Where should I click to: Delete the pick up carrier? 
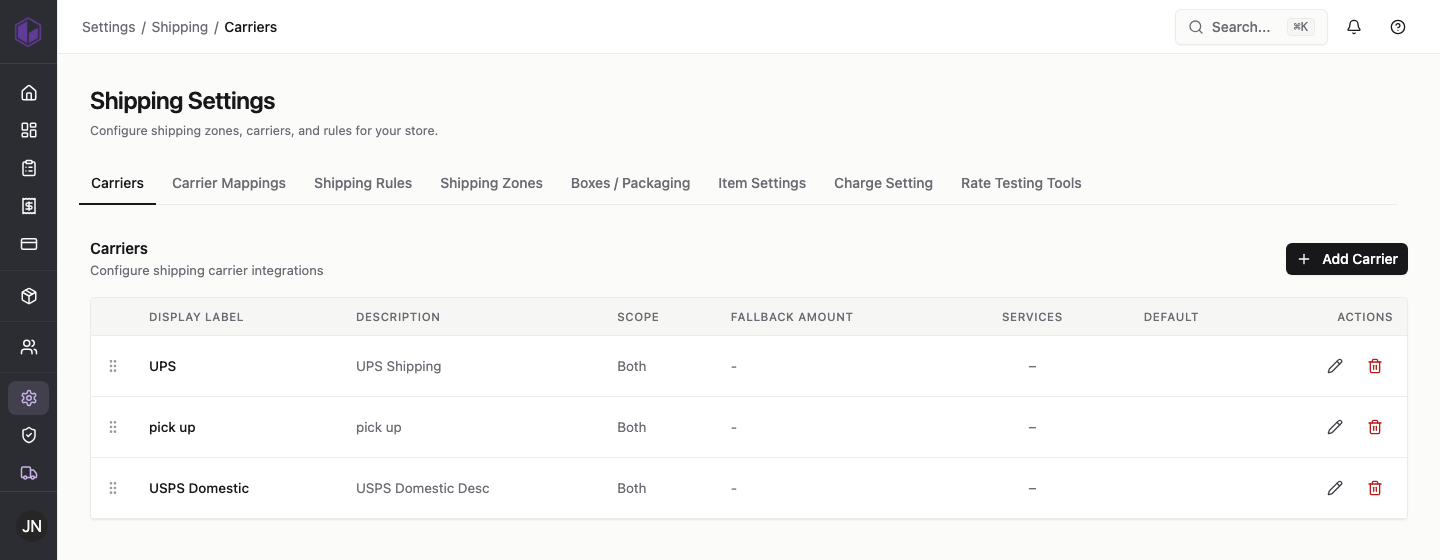1375,427
